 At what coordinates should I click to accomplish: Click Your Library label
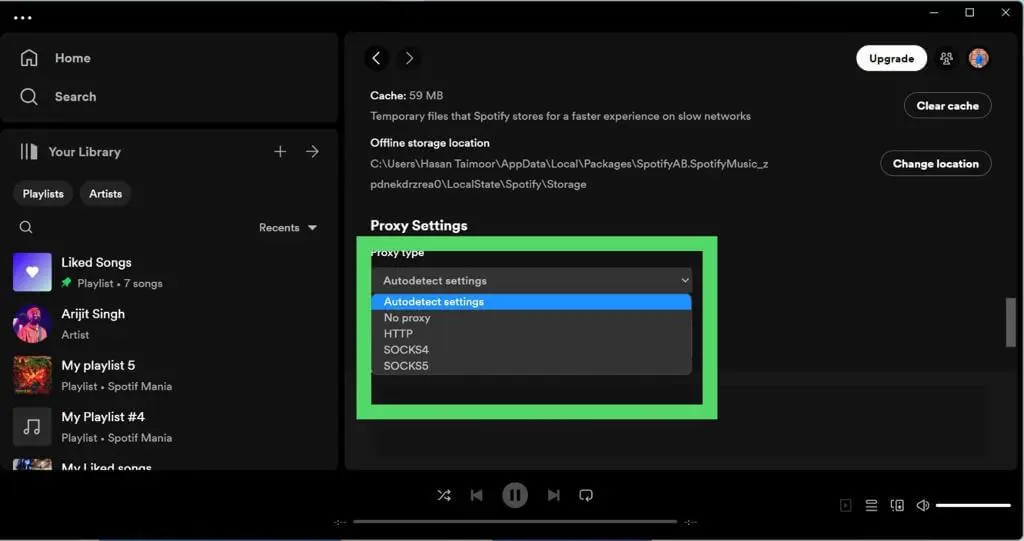[x=84, y=152]
